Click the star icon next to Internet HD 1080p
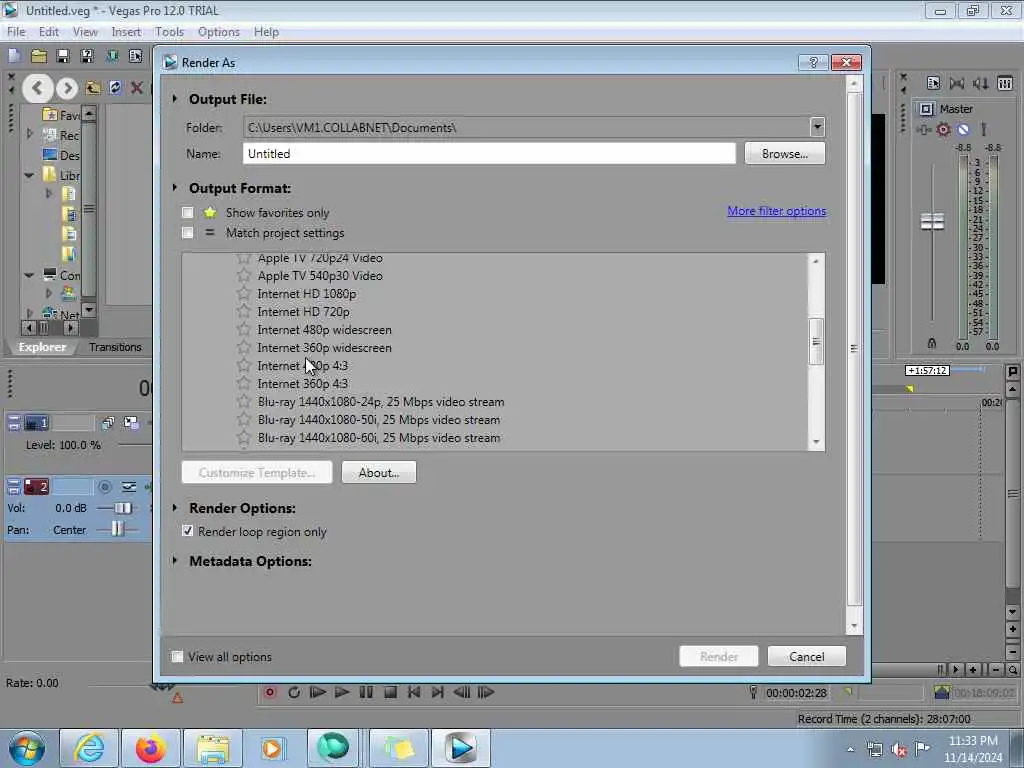This screenshot has width=1024, height=768. tap(244, 293)
